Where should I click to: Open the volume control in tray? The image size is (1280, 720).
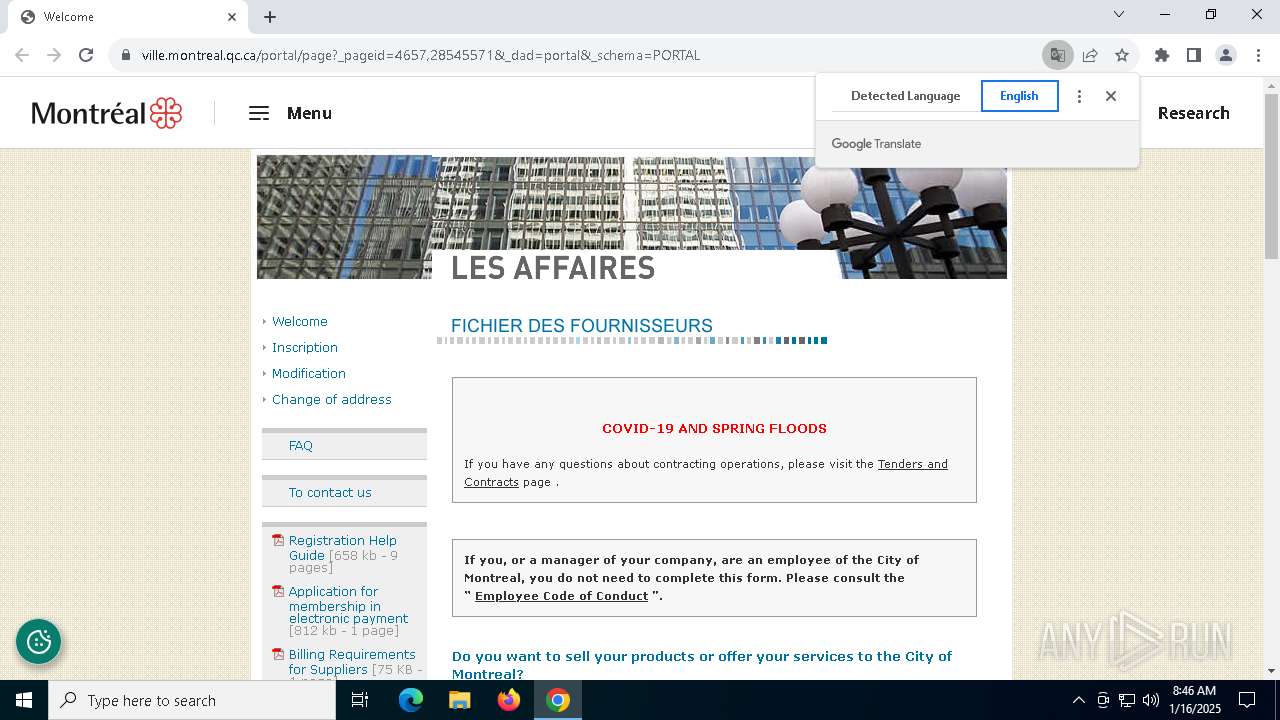click(1151, 700)
